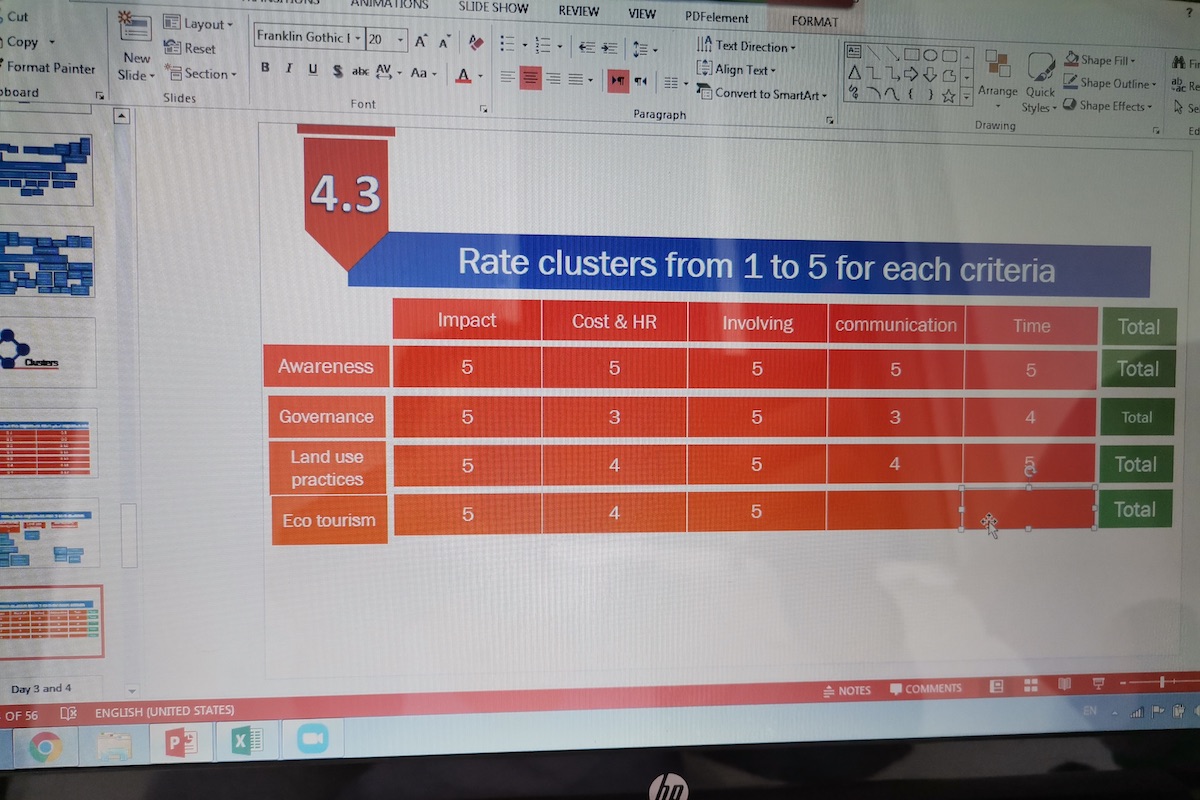Select the Clusters slide thumbnail

coord(47,351)
